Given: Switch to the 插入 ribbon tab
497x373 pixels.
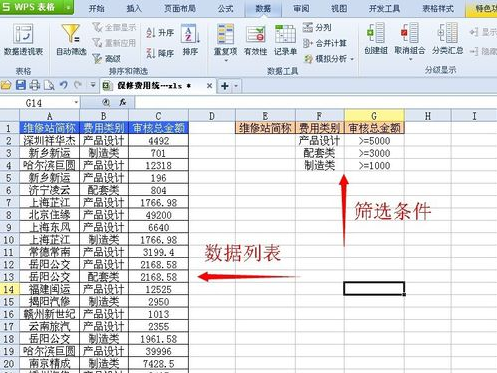Looking at the screenshot, I should coord(134,9).
